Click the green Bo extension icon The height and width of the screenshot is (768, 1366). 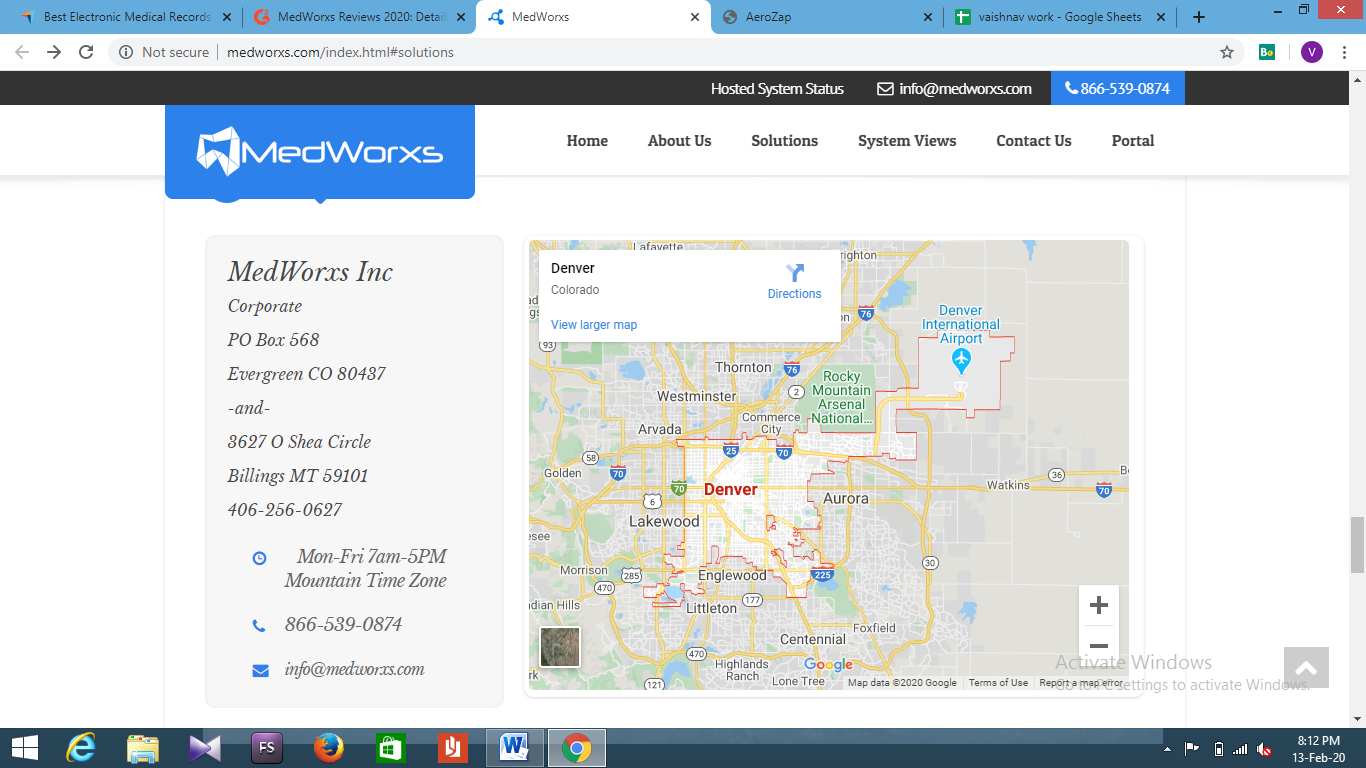(x=1267, y=52)
